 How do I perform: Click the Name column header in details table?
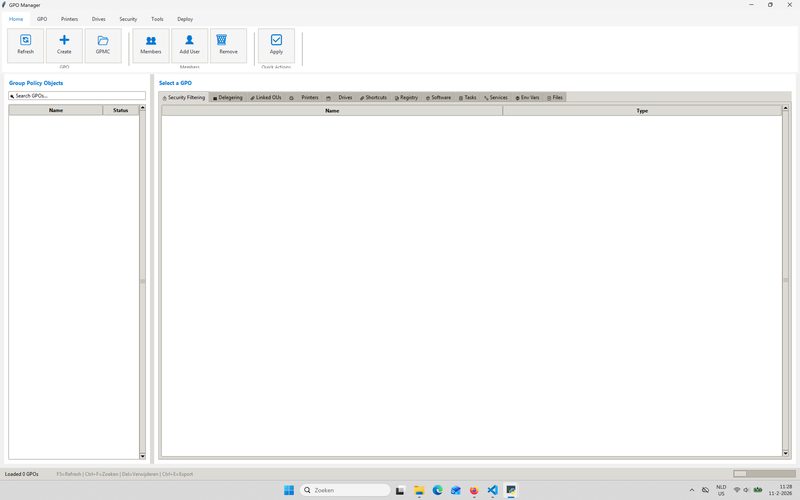pyautogui.click(x=332, y=111)
